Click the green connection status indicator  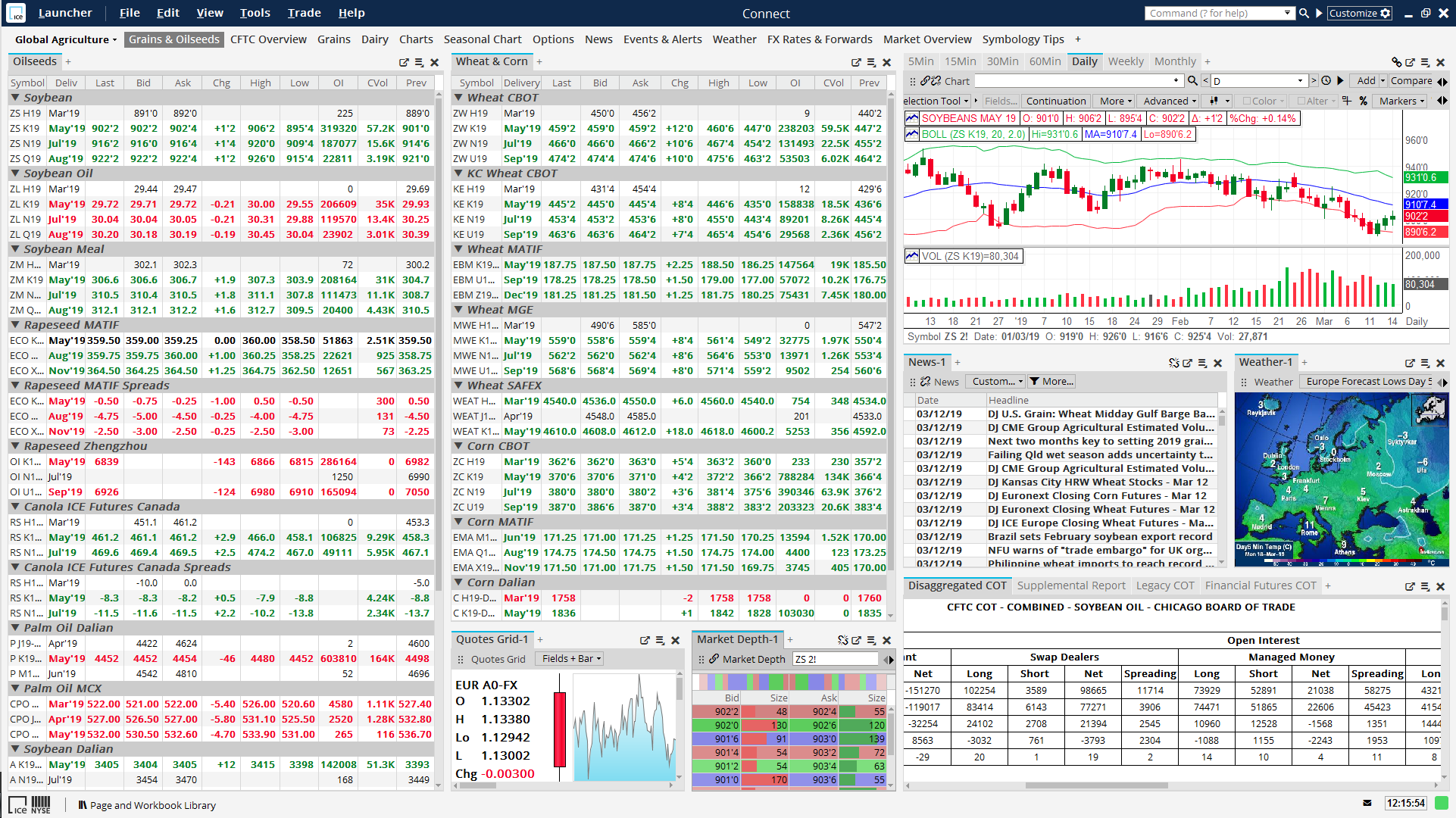pyautogui.click(x=1442, y=803)
